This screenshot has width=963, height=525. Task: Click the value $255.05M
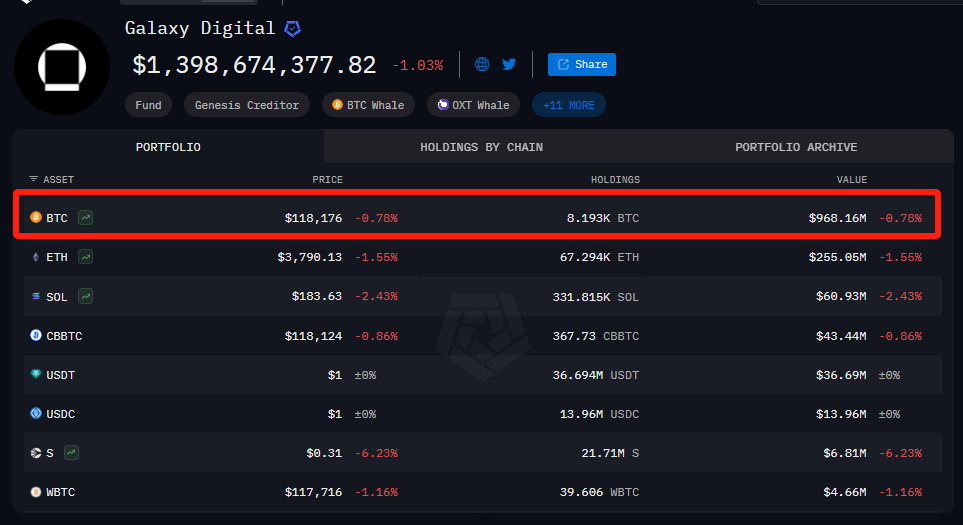838,257
